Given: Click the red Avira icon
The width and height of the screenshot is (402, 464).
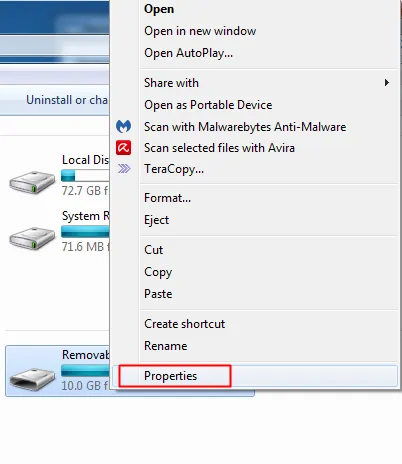Looking at the screenshot, I should tap(123, 148).
